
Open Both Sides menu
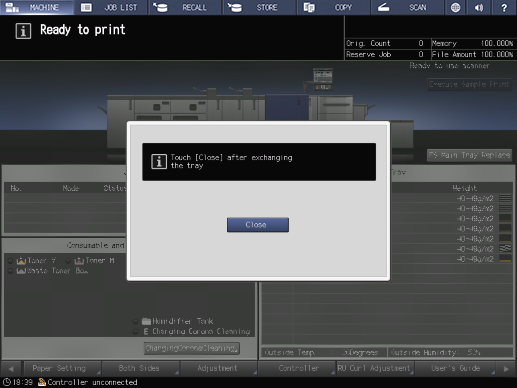coord(141,368)
